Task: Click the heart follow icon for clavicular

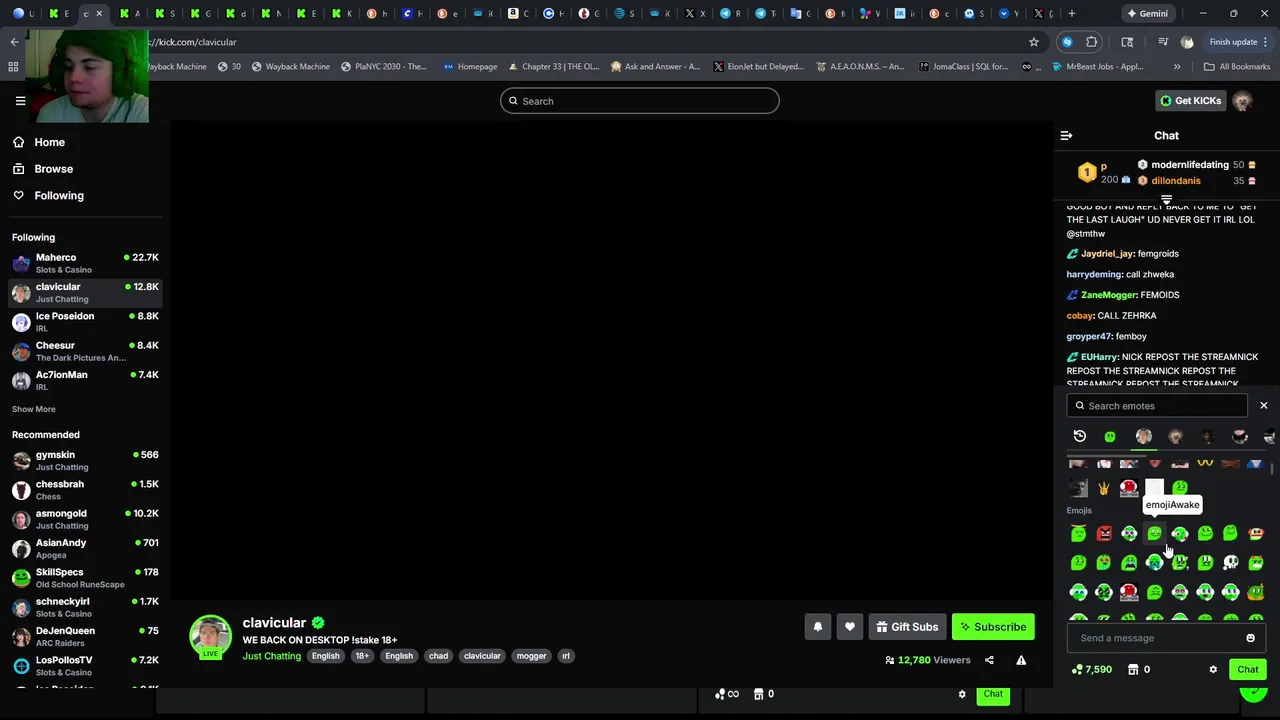Action: [x=849, y=627]
